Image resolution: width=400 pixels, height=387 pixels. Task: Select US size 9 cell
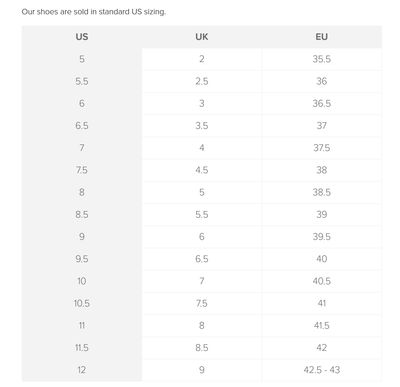click(82, 237)
